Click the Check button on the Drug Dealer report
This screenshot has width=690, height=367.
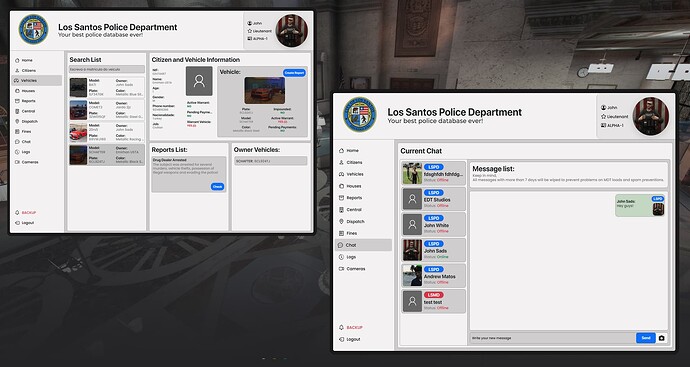tap(217, 187)
